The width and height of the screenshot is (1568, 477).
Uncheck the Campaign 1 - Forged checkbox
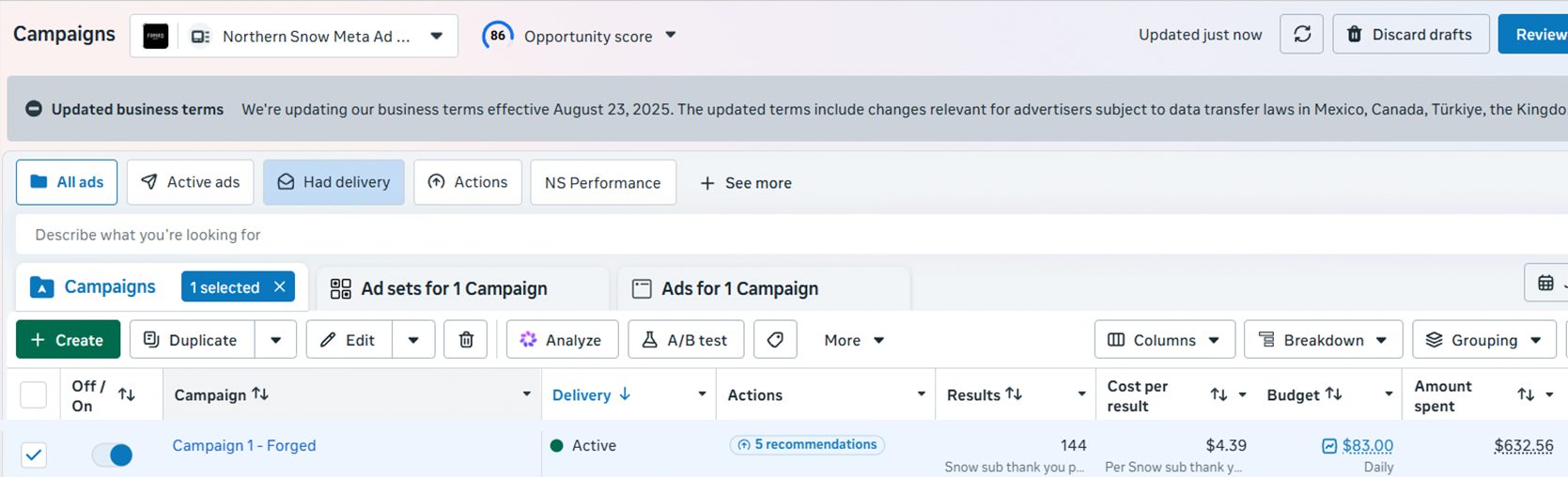[x=34, y=454]
